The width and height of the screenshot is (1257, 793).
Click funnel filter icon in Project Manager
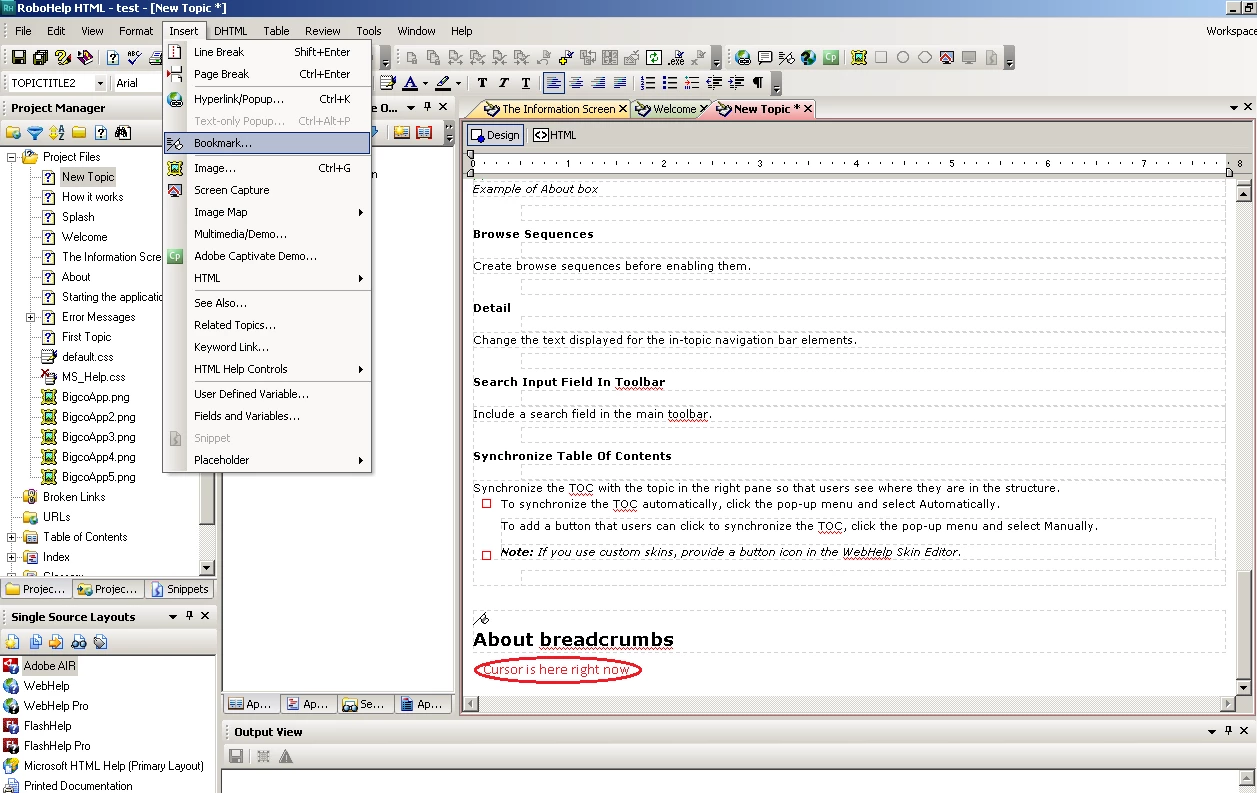pos(35,132)
